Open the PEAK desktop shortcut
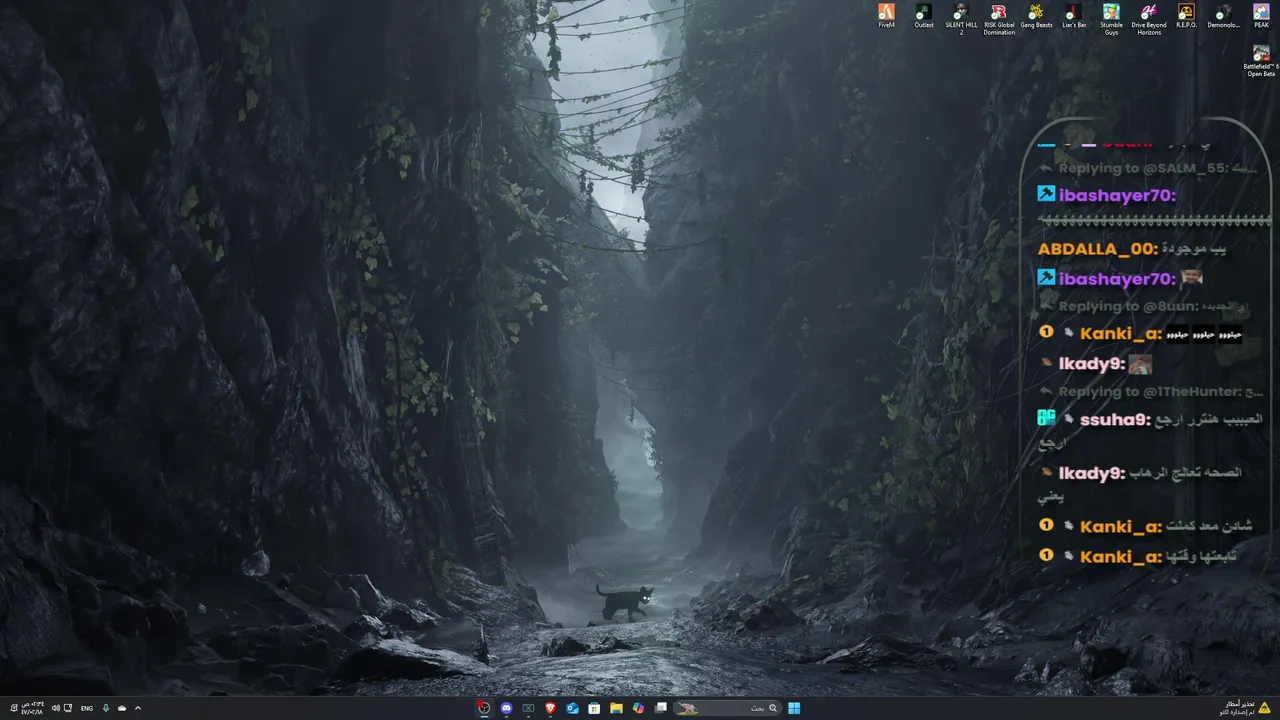This screenshot has height=720, width=1280. [1261, 16]
